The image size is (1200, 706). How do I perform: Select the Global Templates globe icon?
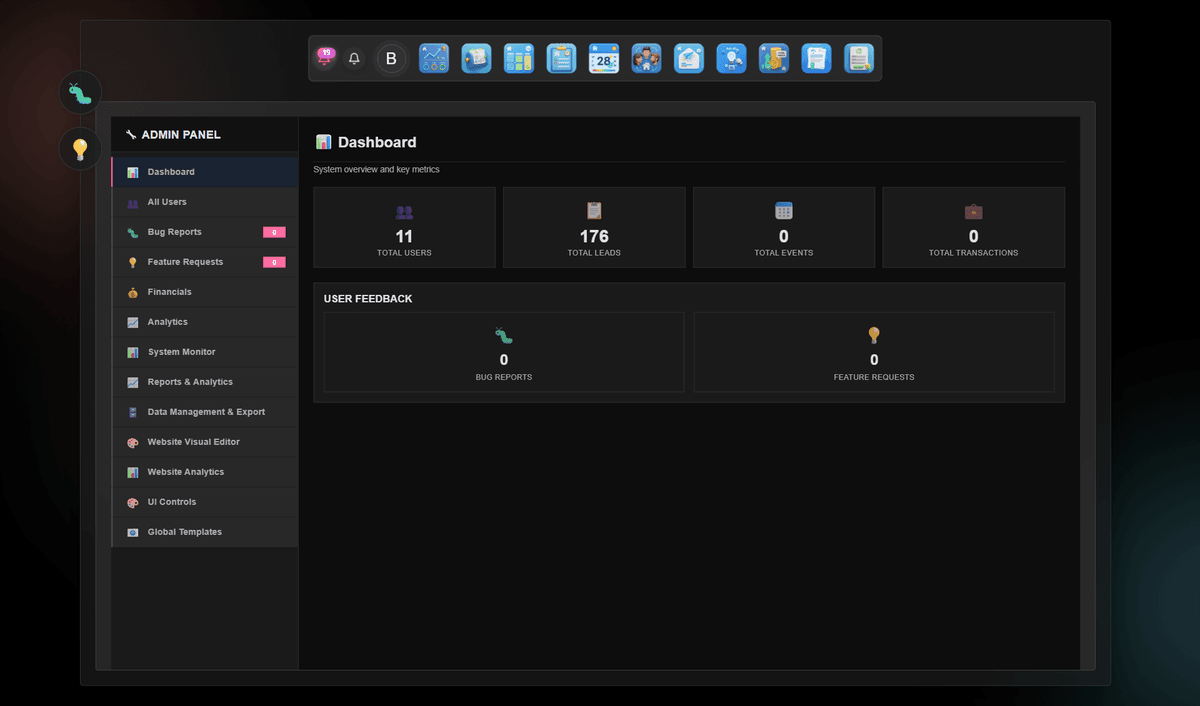tap(133, 531)
